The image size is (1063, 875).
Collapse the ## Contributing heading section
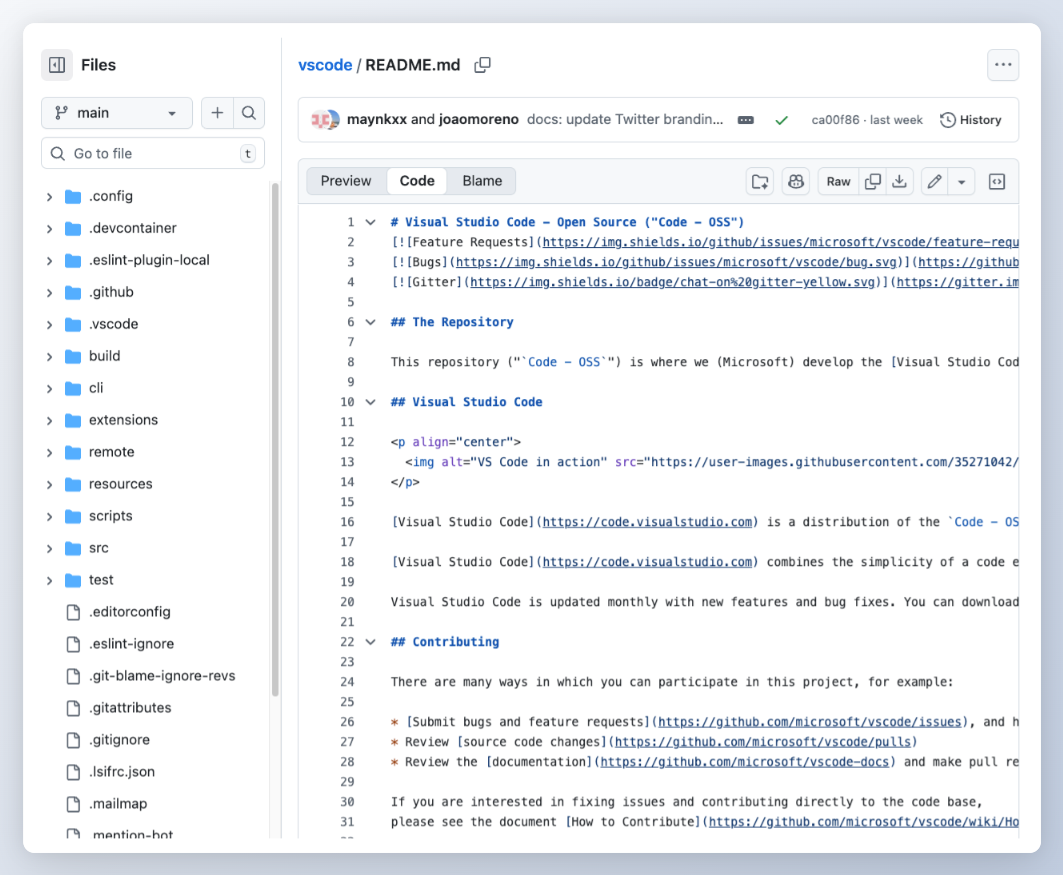370,641
